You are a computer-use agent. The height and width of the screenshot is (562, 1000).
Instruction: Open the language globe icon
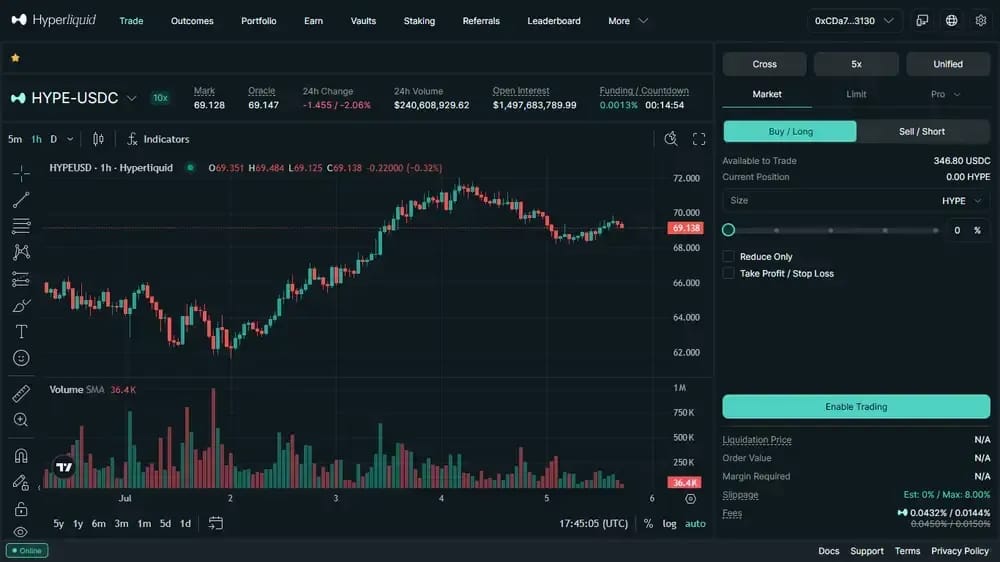coord(952,20)
